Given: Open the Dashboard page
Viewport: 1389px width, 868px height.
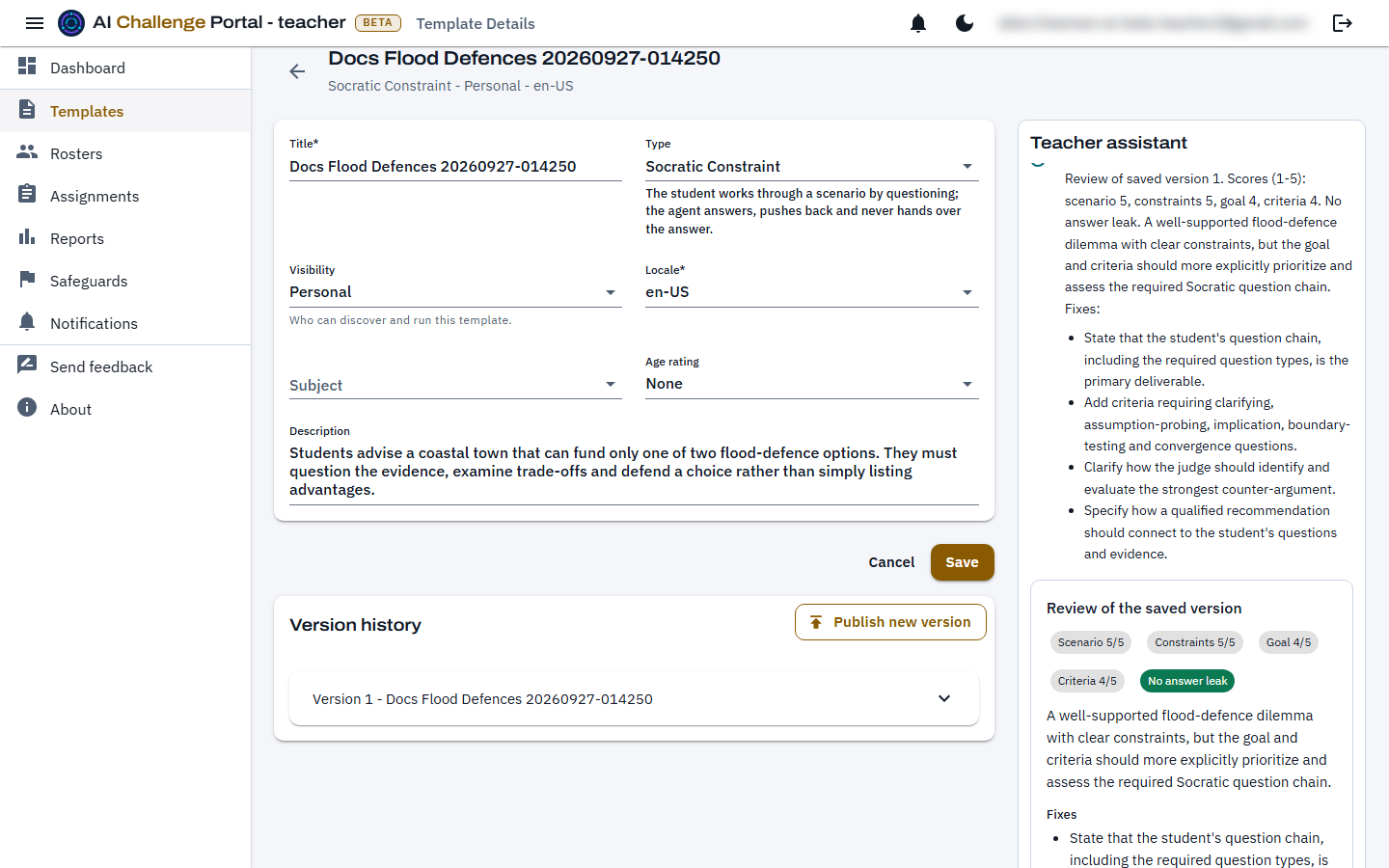Looking at the screenshot, I should pyautogui.click(x=125, y=68).
